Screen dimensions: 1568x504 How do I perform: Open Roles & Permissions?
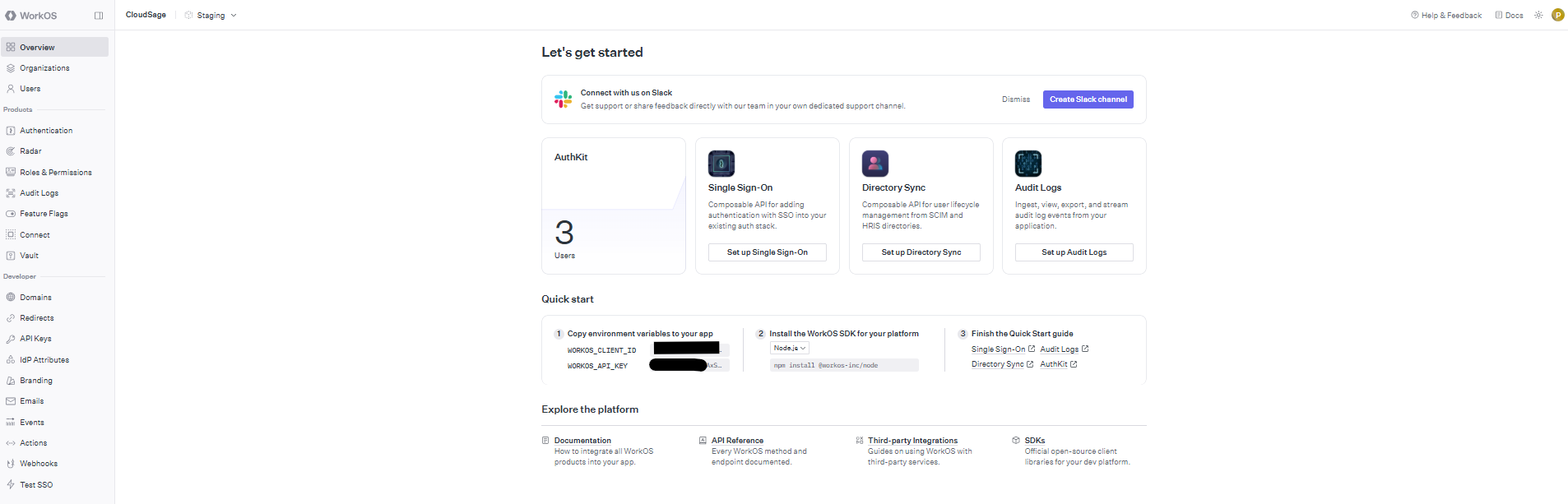click(x=54, y=173)
